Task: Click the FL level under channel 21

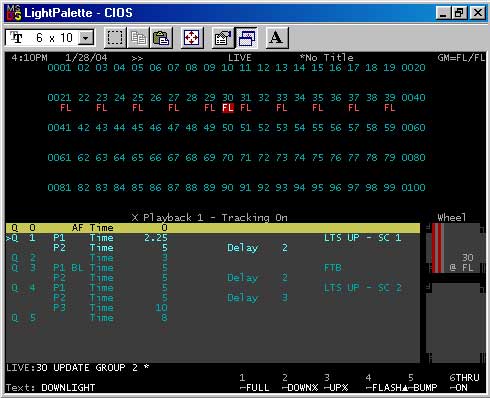Action: coord(66,108)
